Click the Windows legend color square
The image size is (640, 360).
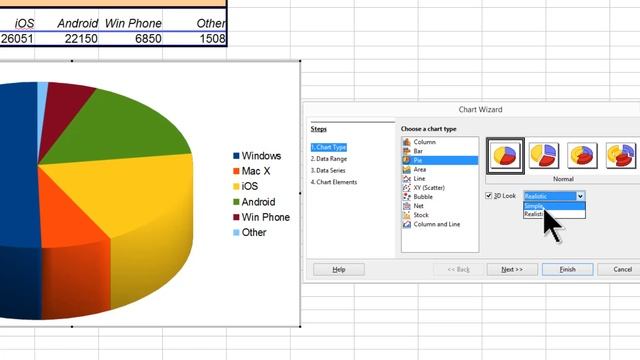click(236, 156)
